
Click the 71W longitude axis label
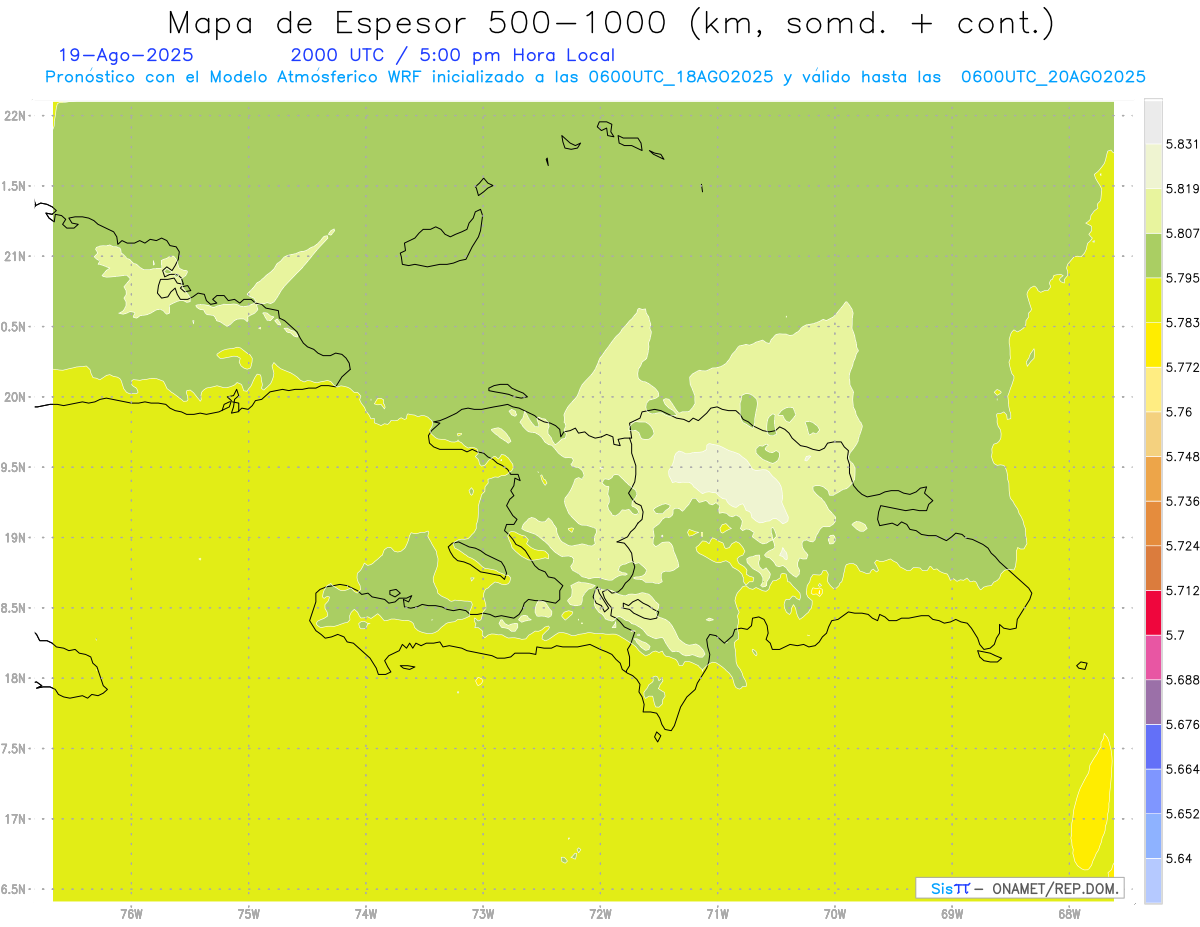point(717,913)
